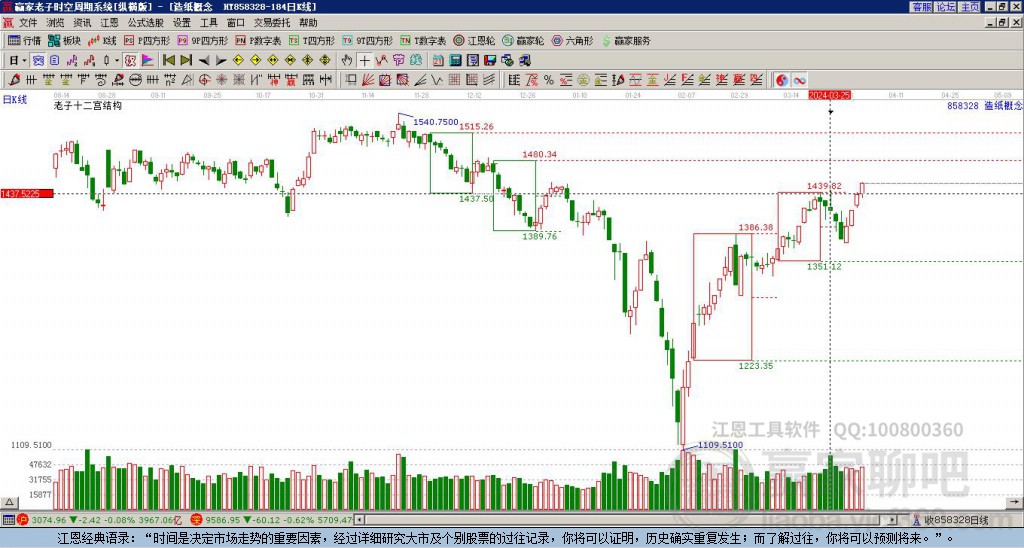Open the 江恩轮 Gann wheel
This screenshot has height=548, width=1024.
coord(474,40)
